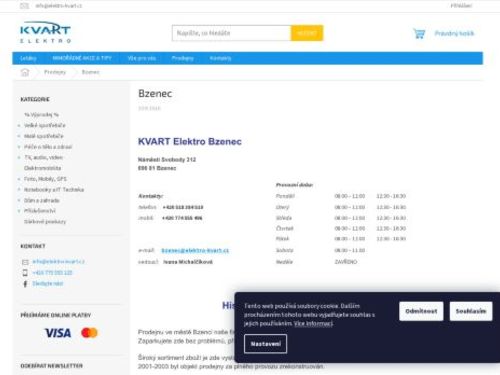Click the Náměstí Svobody 212 address line

[167, 160]
